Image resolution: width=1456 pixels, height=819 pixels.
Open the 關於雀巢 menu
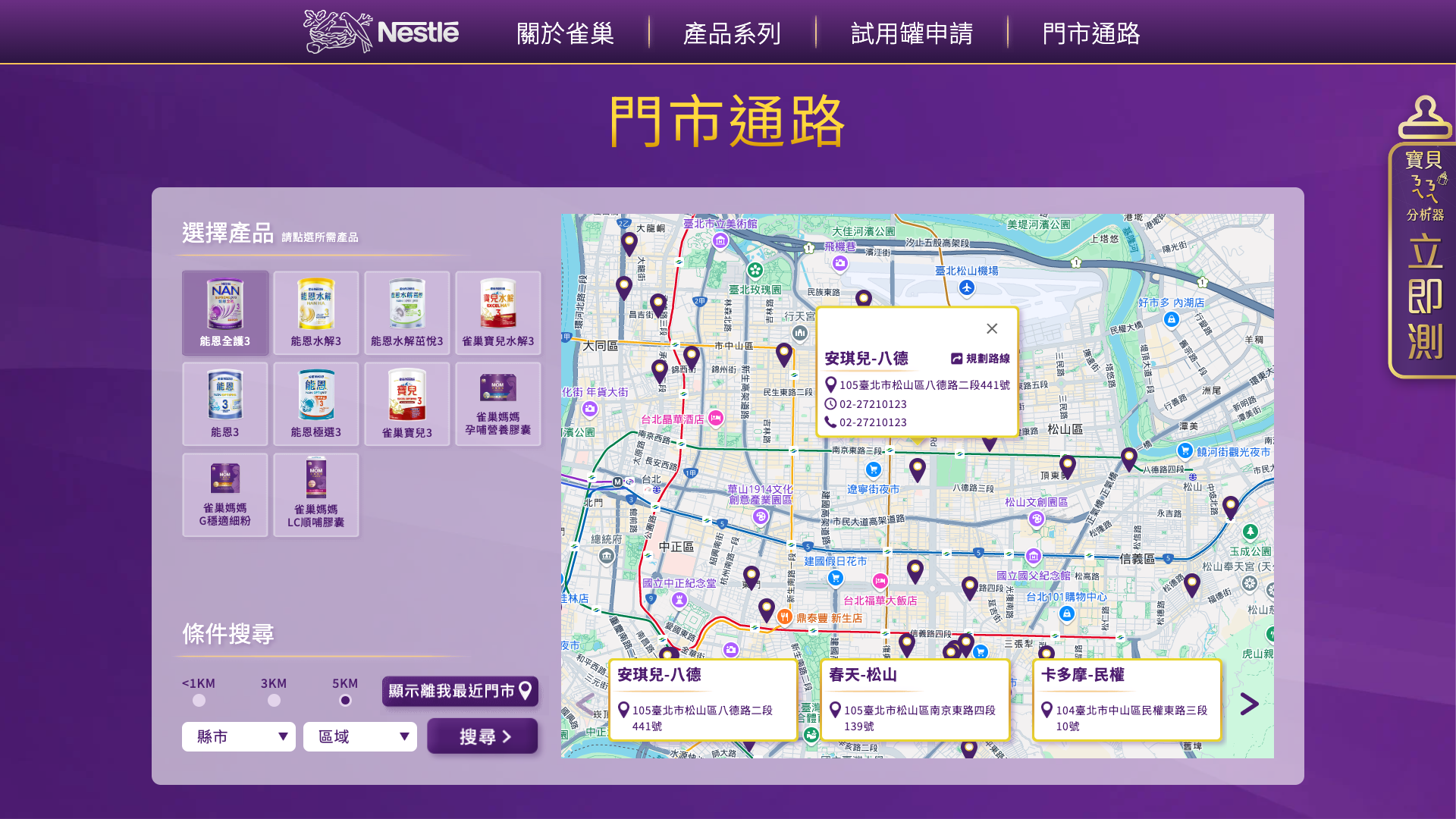(565, 33)
